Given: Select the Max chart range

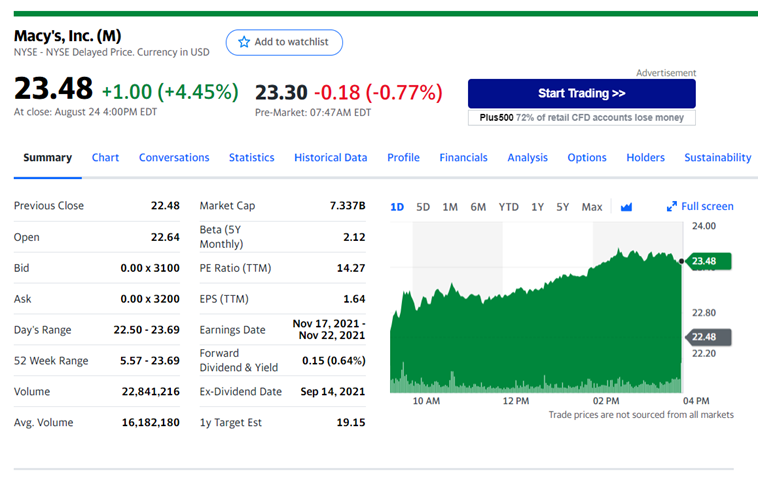Looking at the screenshot, I should (592, 207).
